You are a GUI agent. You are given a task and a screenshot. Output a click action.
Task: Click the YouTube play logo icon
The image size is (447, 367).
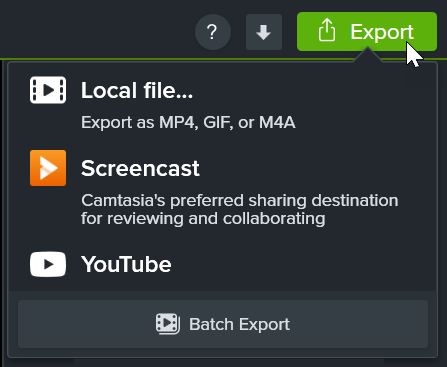tap(48, 264)
